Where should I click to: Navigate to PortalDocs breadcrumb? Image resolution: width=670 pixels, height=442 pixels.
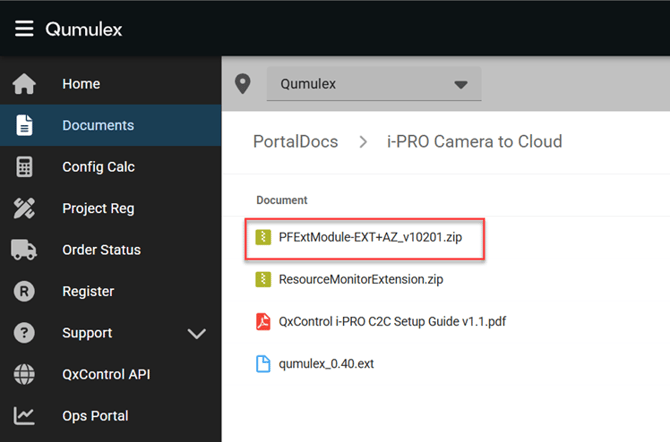coord(295,142)
